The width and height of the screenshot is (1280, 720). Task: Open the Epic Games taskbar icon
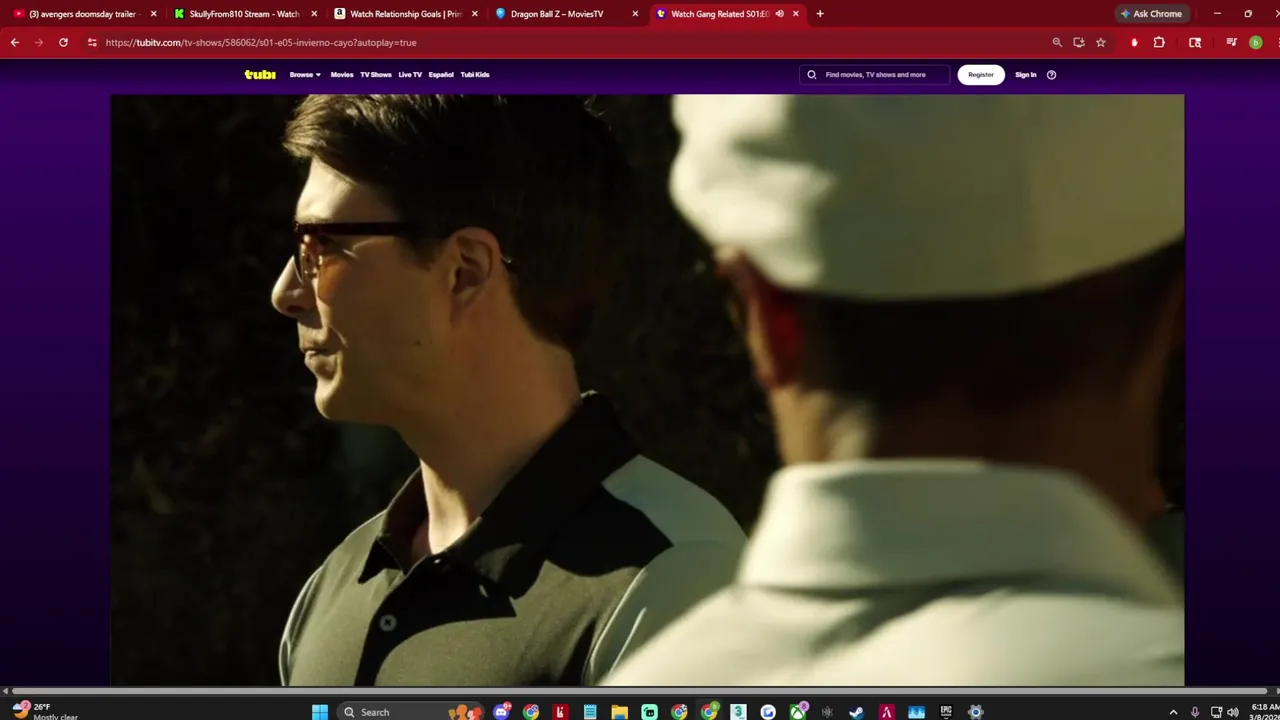[x=946, y=712]
